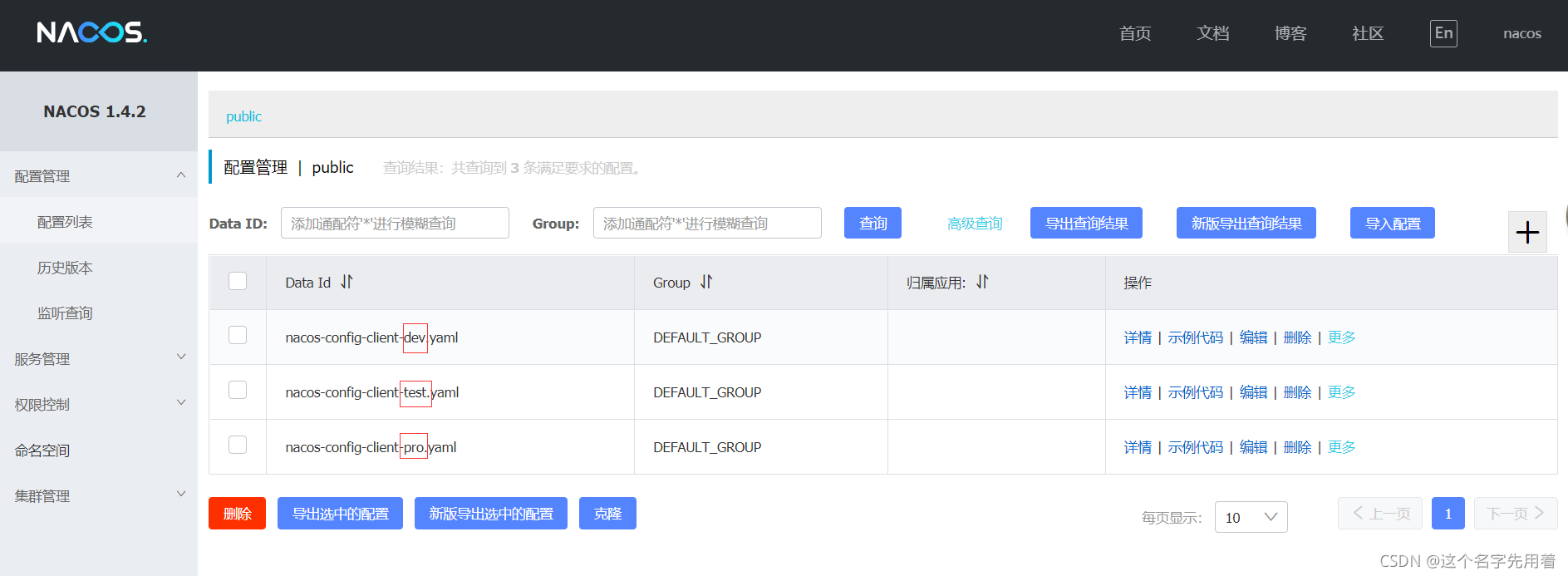Expand the 权限控制 sidebar section
Screen dimensions: 1568x576
pyautogui.click(x=99, y=404)
